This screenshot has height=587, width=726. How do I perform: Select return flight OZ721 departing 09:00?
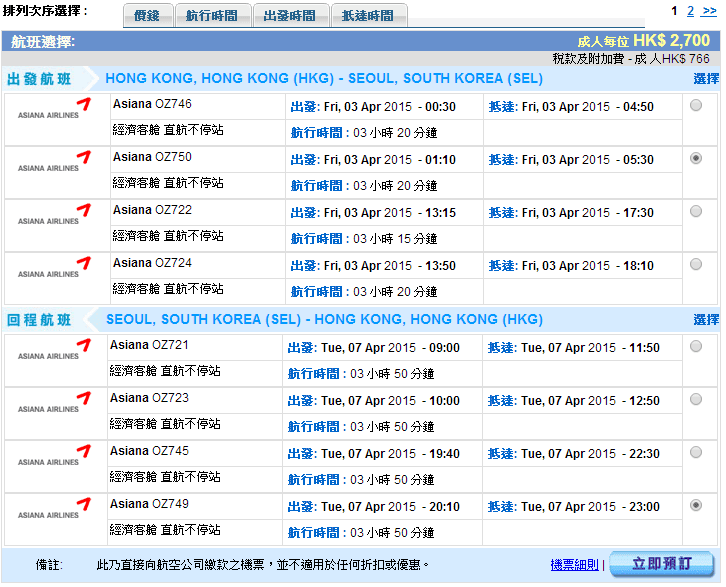click(x=696, y=346)
